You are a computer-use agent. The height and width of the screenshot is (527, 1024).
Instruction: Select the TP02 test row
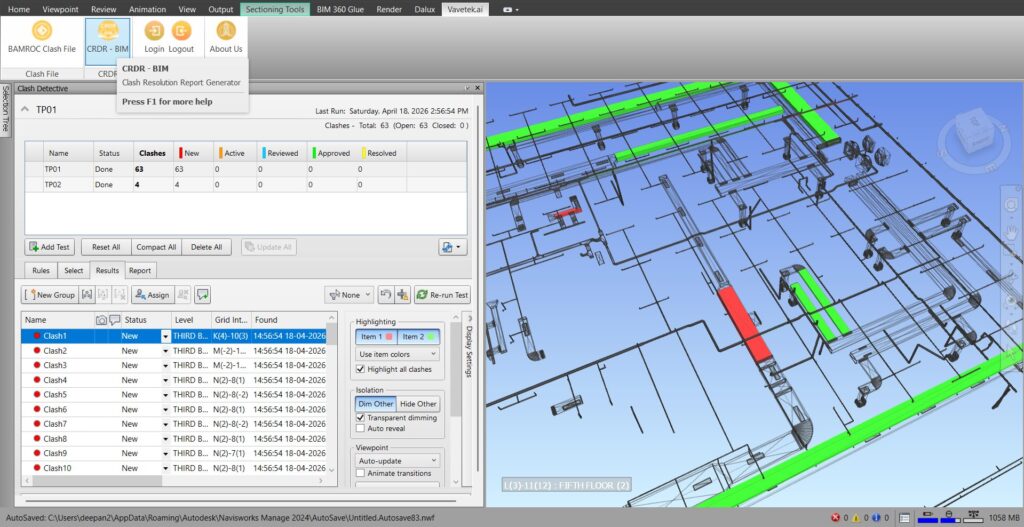click(246, 185)
